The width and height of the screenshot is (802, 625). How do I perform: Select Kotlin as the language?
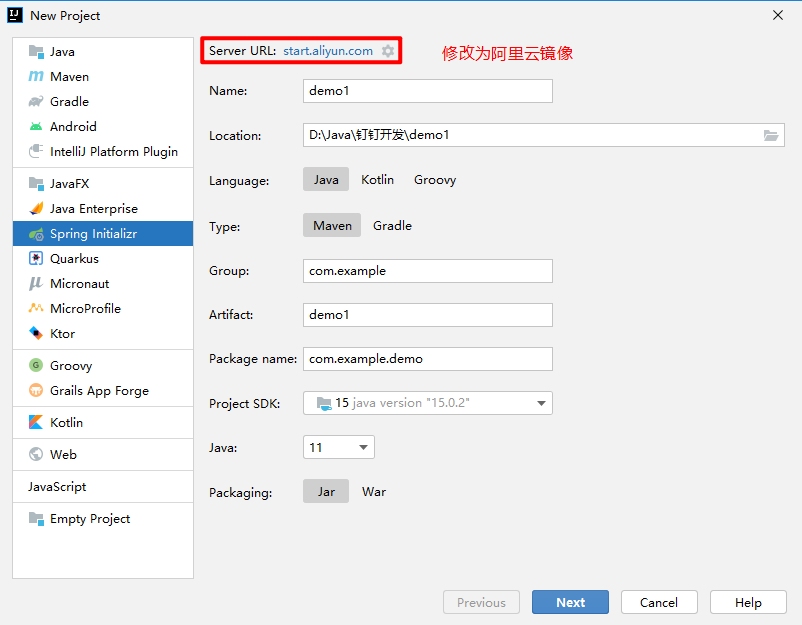[377, 180]
